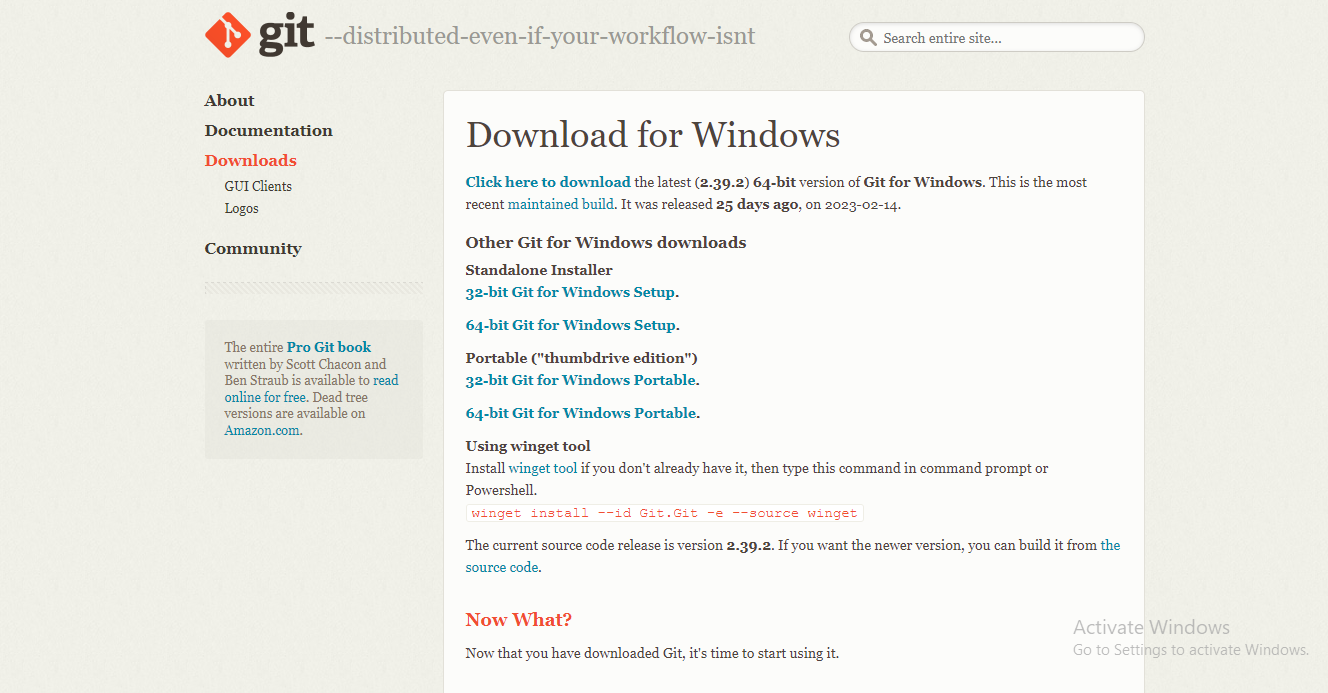Image resolution: width=1328 pixels, height=693 pixels.
Task: Click the winget install command text
Action: pos(664,513)
